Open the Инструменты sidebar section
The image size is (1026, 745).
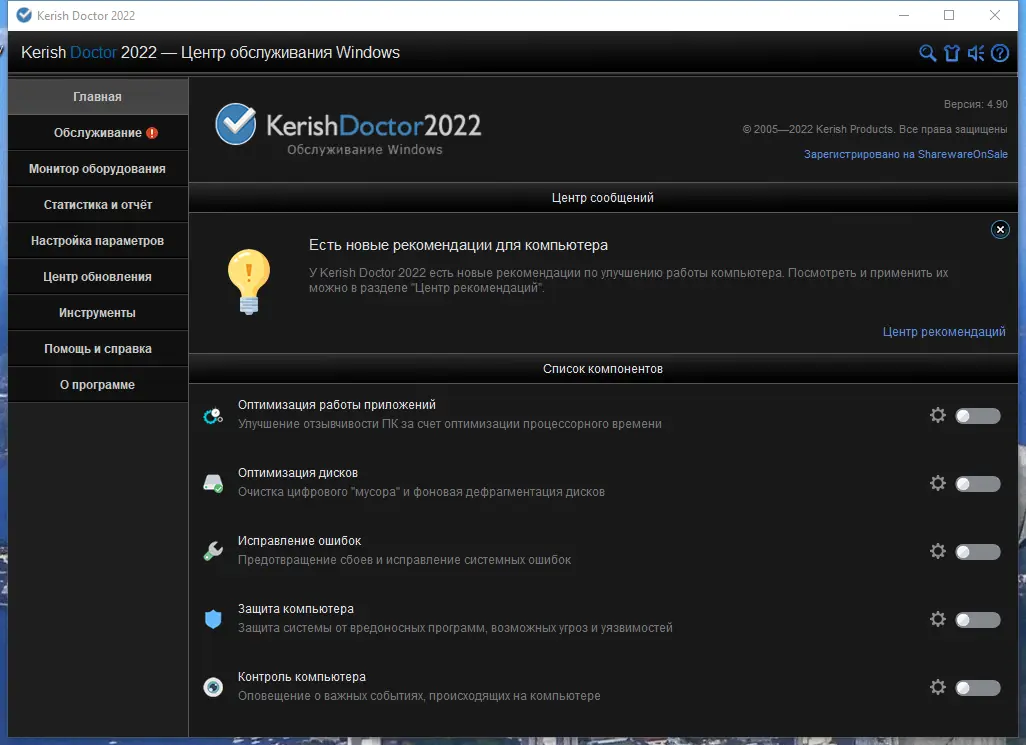97,312
